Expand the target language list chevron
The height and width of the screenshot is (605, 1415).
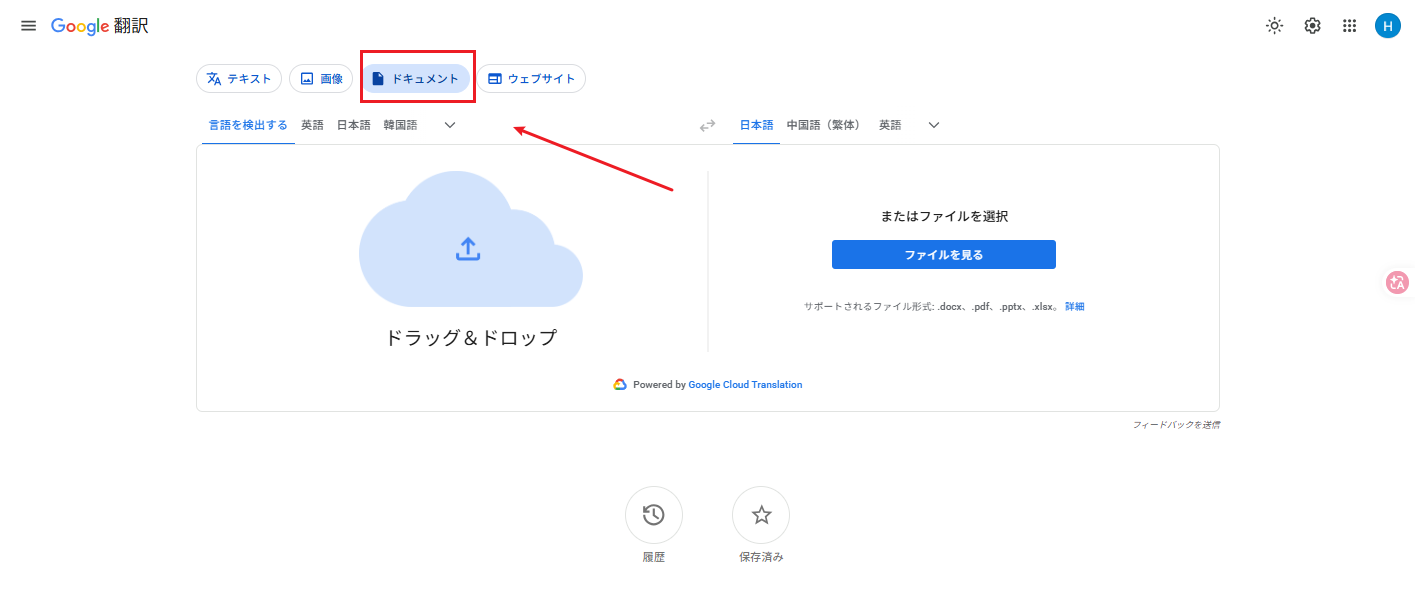click(x=934, y=125)
